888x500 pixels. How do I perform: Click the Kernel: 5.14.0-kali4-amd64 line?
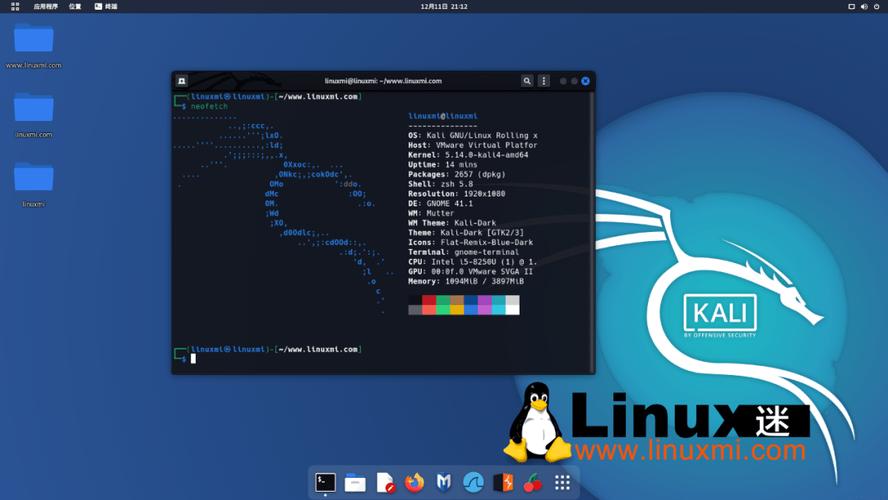click(468, 155)
